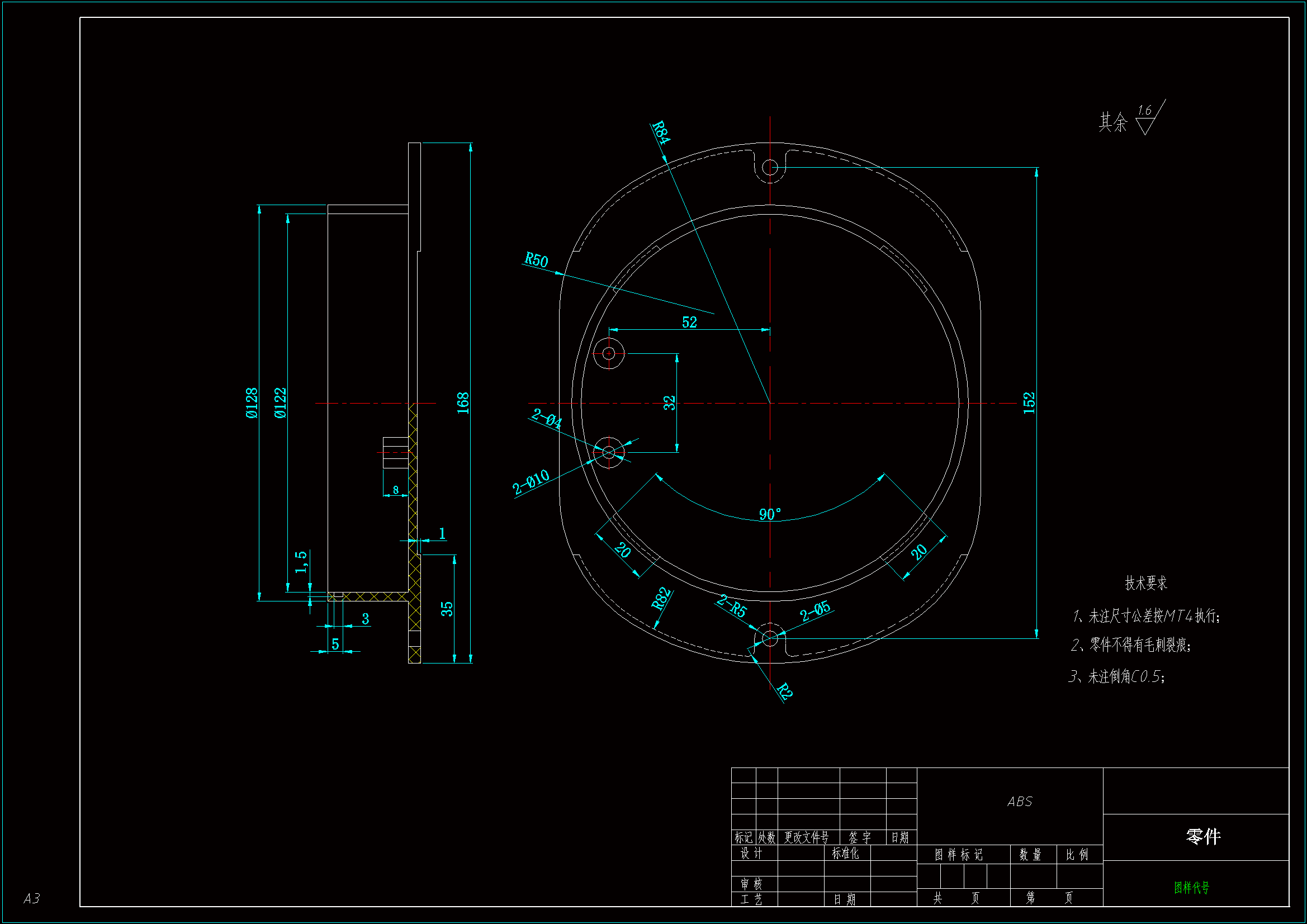
Task: Click the ABS material cell in title block
Action: [x=1019, y=802]
